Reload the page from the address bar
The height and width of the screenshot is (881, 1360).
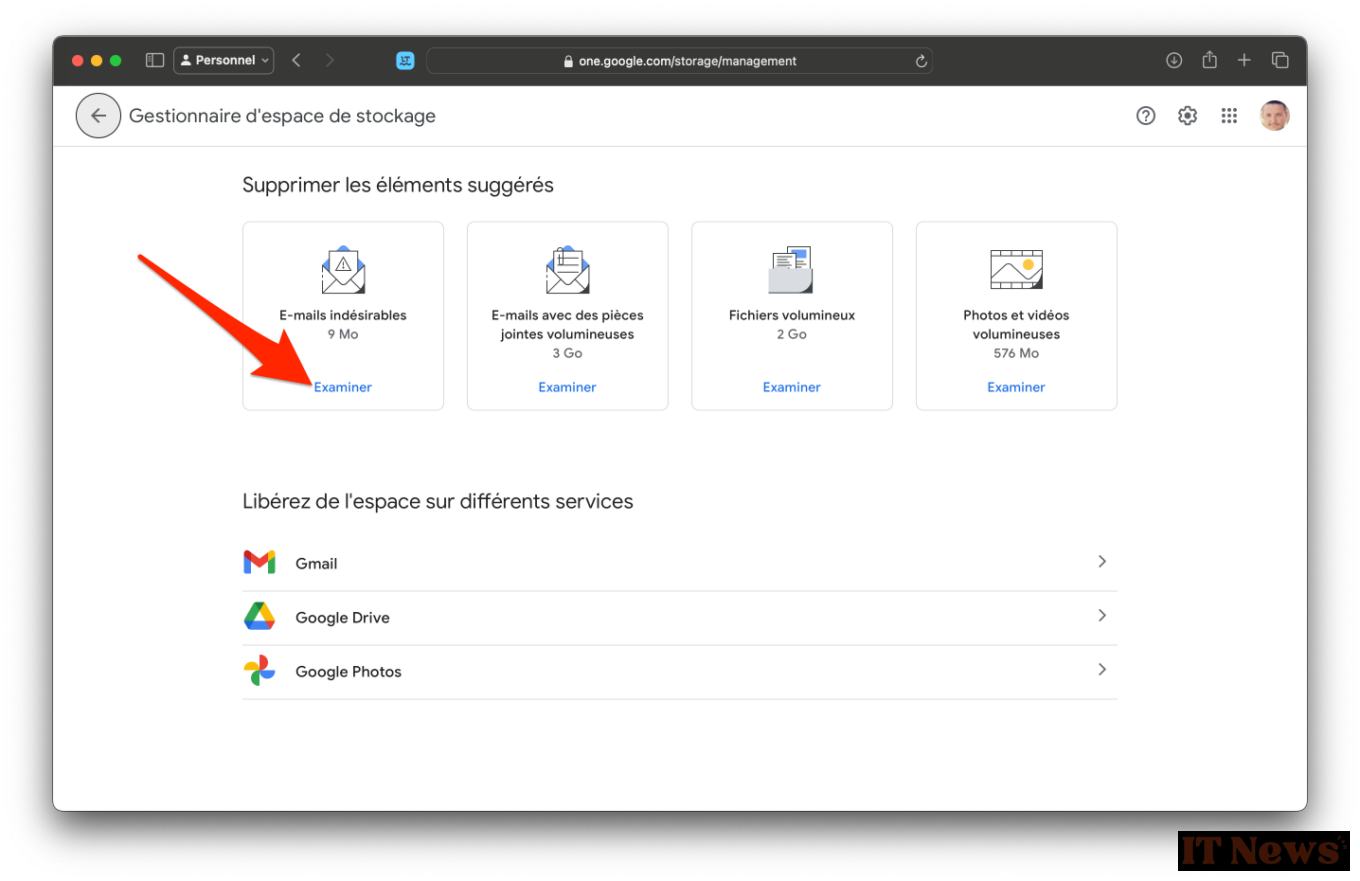click(x=921, y=61)
